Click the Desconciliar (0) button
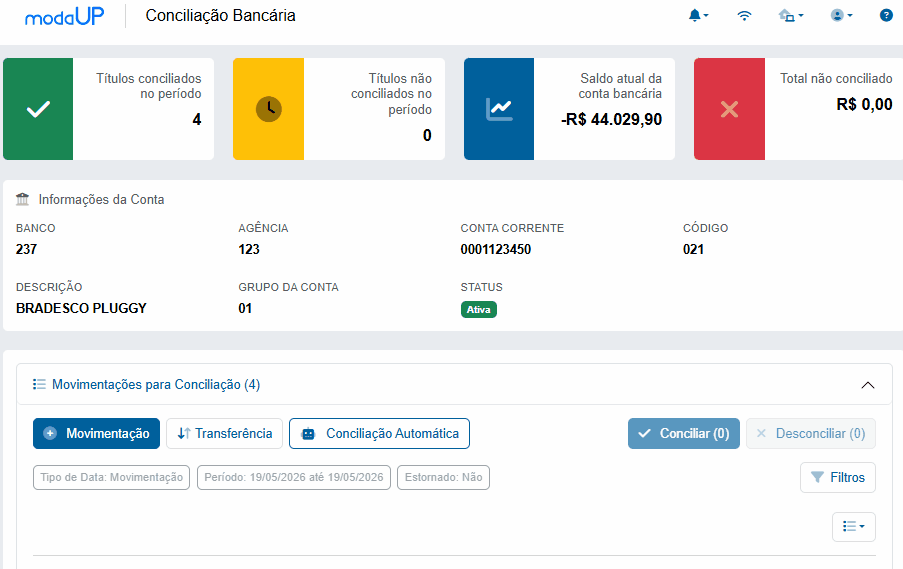The width and height of the screenshot is (903, 569). [x=811, y=433]
